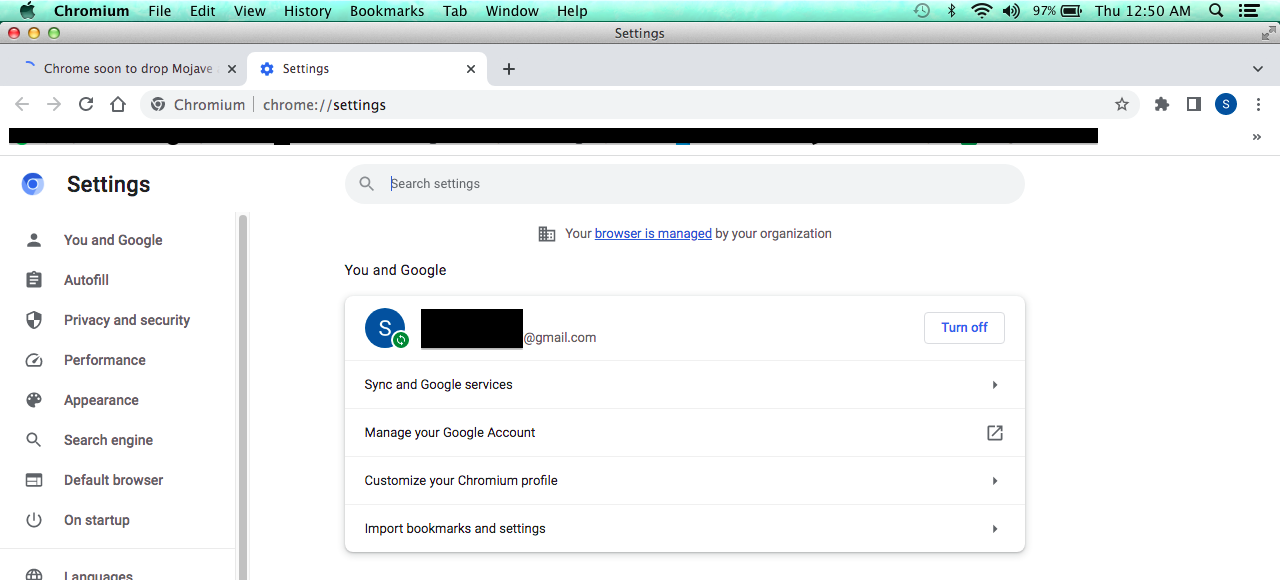Screen dimensions: 1280x580
Task: Bookmark this page with the star
Action: coord(1122,104)
